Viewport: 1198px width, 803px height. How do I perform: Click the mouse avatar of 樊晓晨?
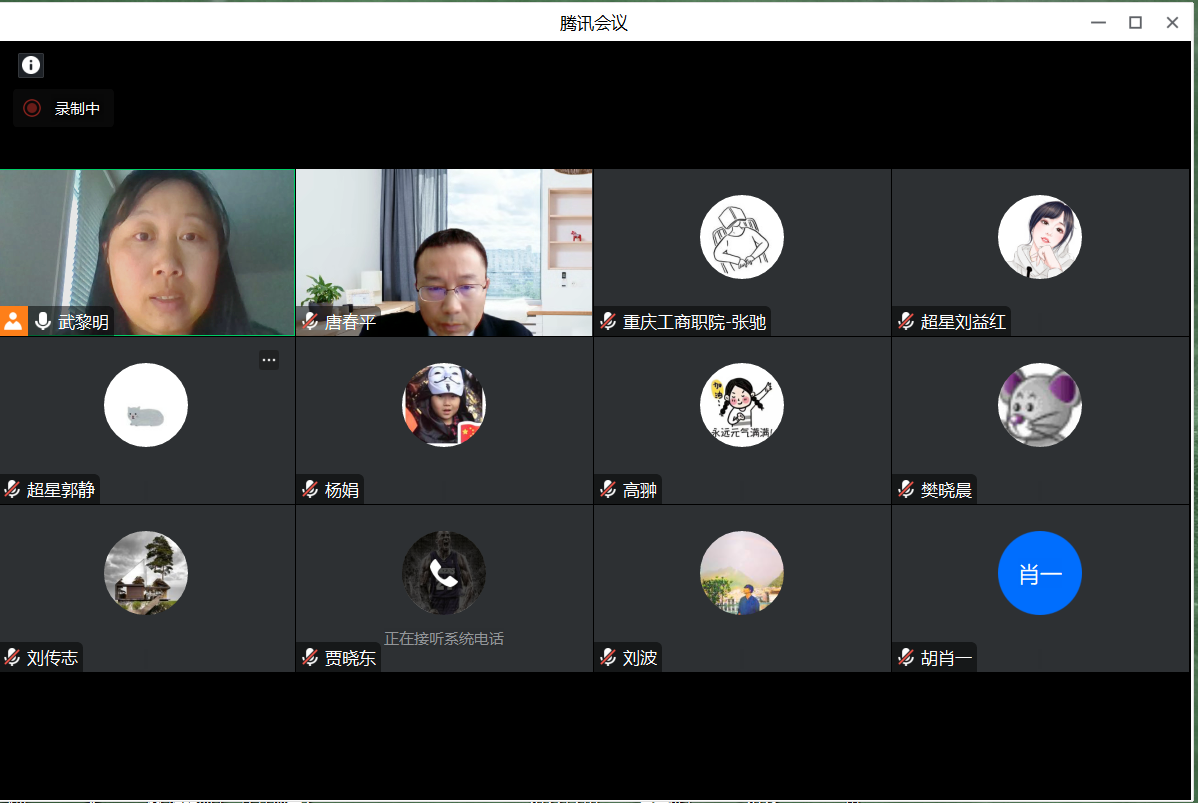(x=1040, y=405)
